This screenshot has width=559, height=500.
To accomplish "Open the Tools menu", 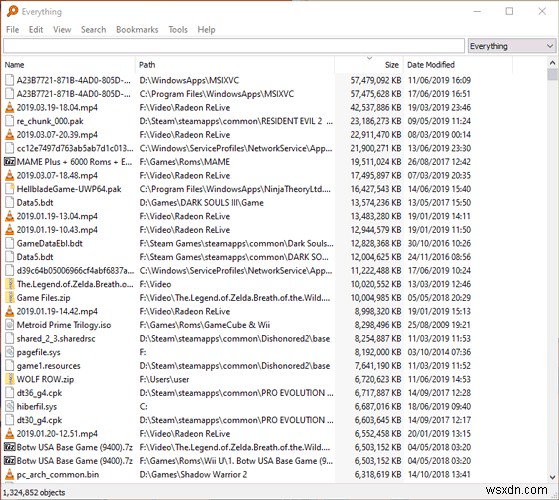I will [x=178, y=30].
